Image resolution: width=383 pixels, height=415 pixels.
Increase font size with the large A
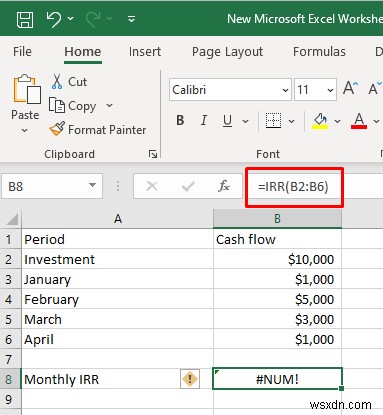click(350, 89)
